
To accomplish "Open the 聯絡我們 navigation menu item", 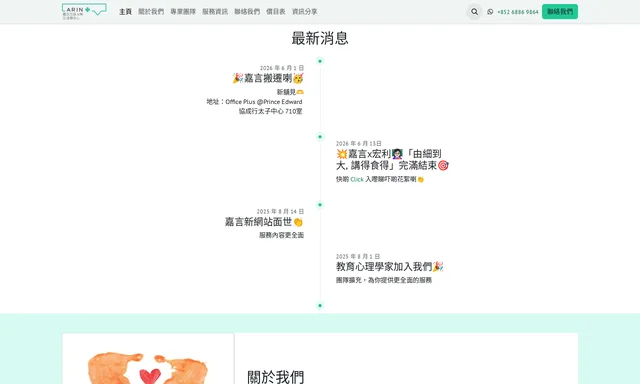I will coord(247,12).
